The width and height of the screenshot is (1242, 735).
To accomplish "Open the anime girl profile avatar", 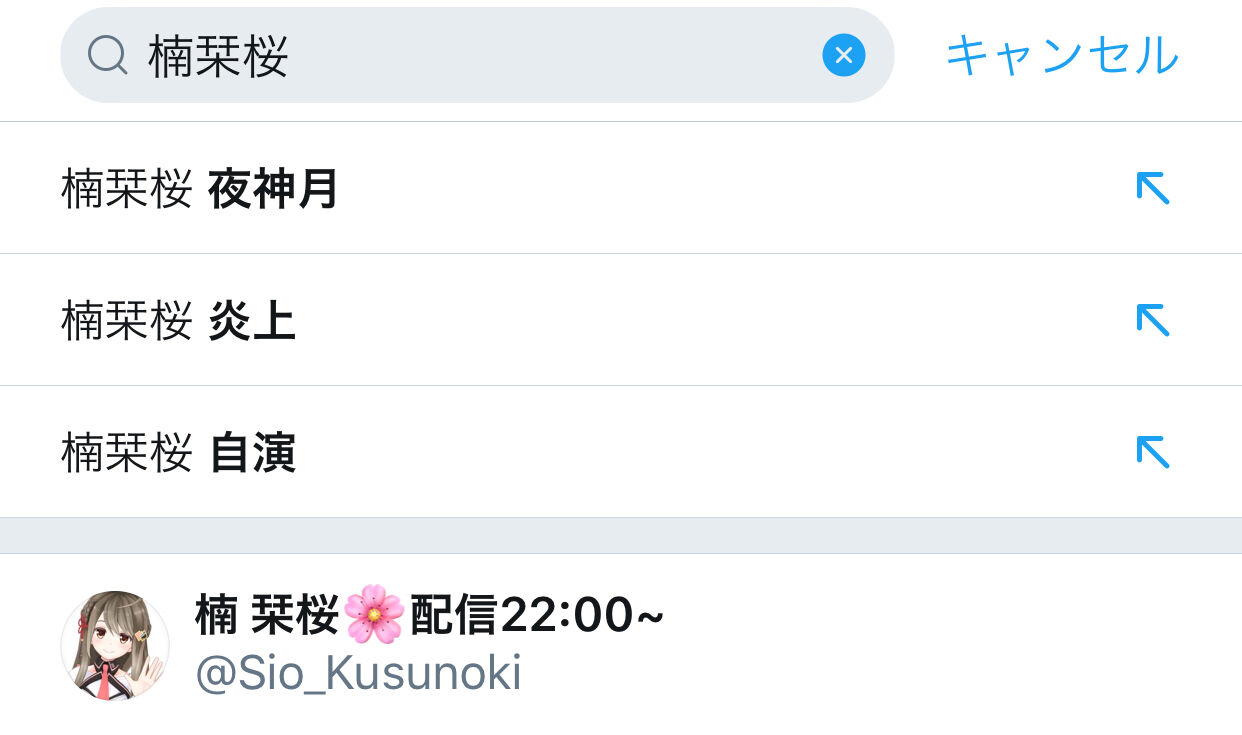I will tap(115, 645).
